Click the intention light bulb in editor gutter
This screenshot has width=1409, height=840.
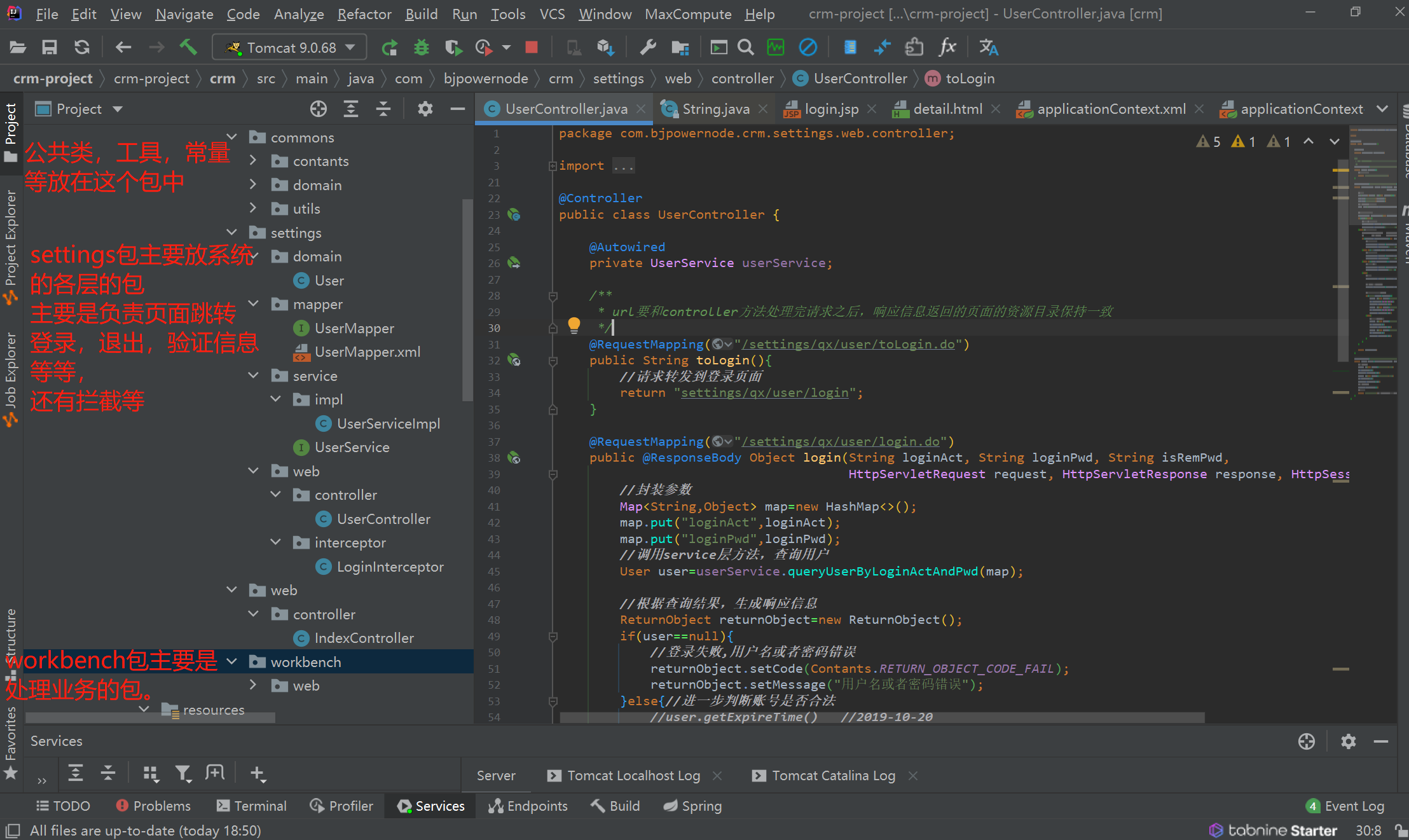574,325
